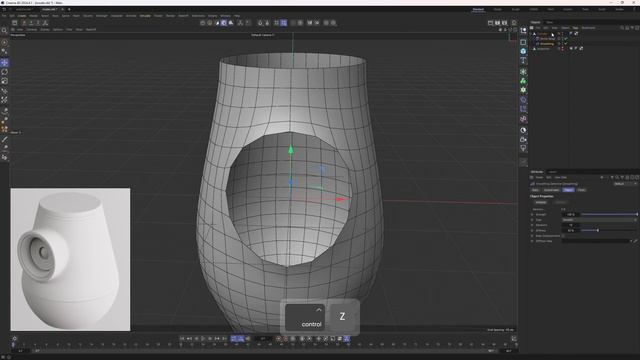Adjust the Strength slider

click(x=609, y=214)
